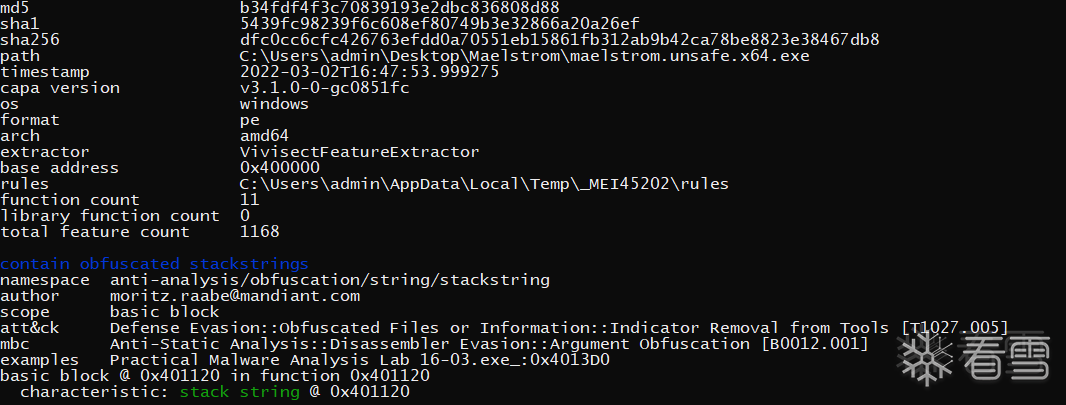Click the os value windows
This screenshot has height=405, width=1066.
tap(274, 104)
